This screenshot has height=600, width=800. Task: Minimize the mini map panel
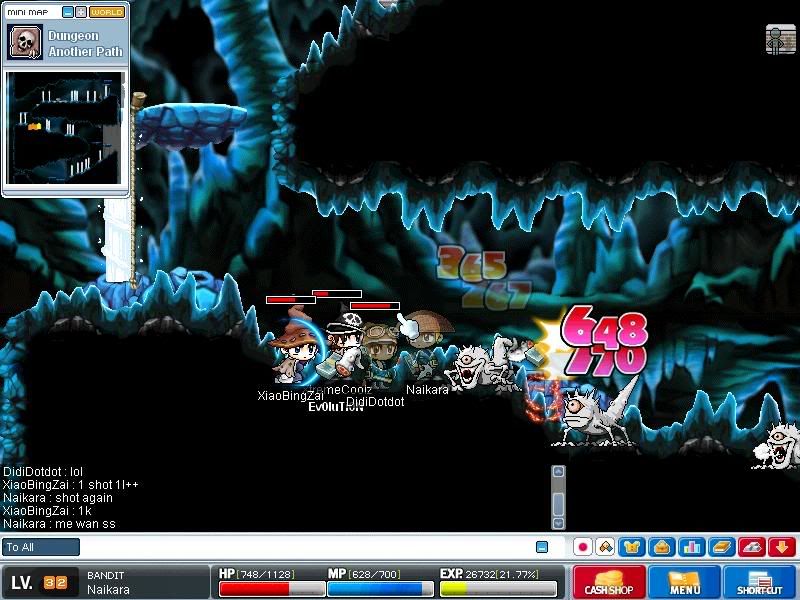(67, 12)
